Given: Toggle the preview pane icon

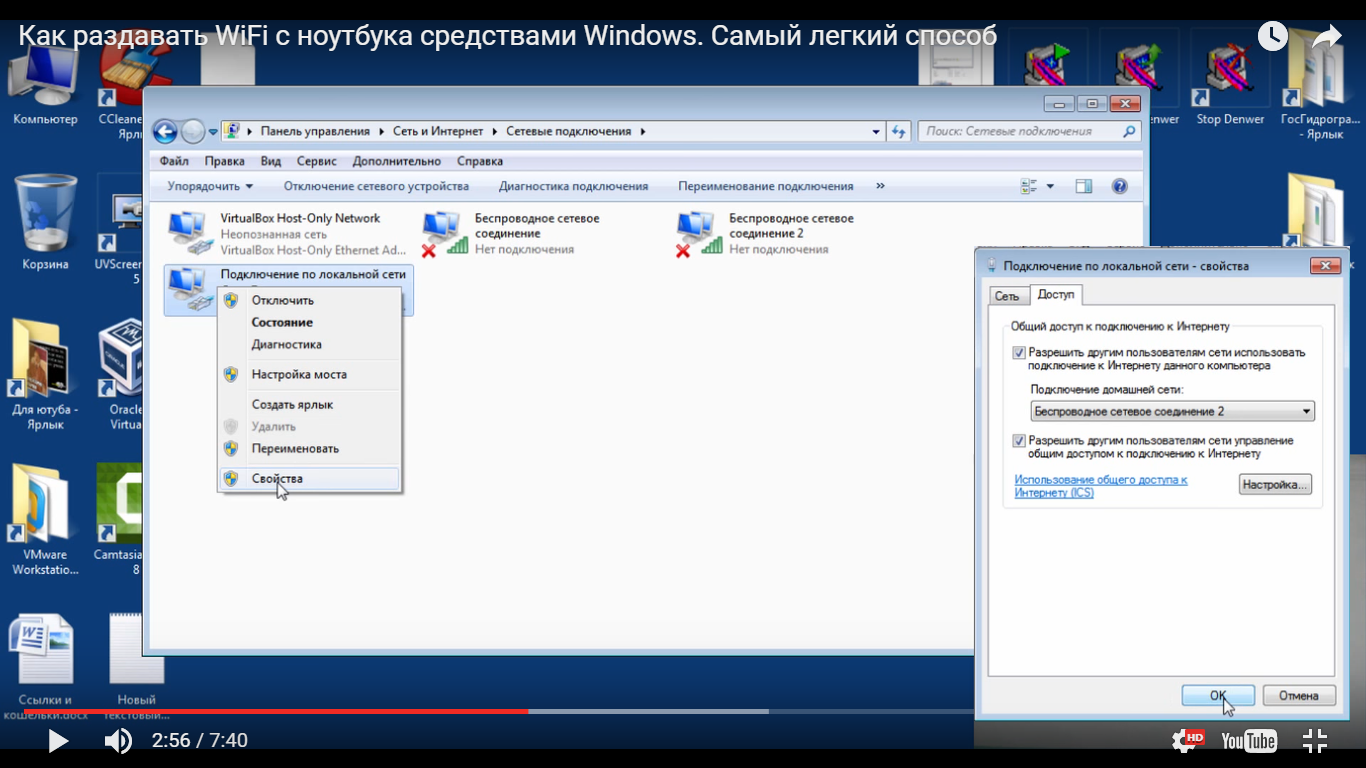Looking at the screenshot, I should point(1084,186).
